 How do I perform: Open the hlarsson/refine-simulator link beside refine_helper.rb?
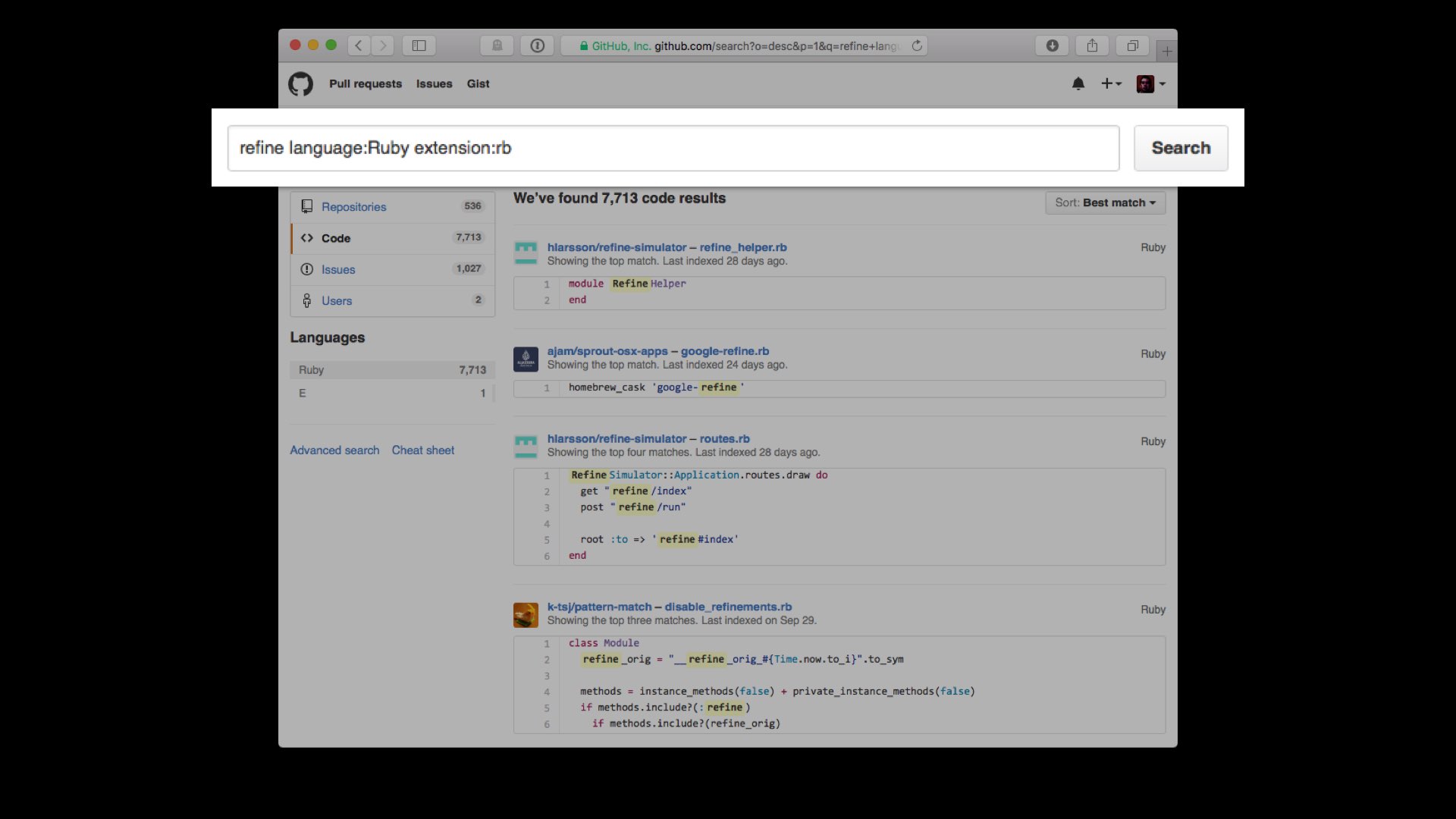(617, 247)
